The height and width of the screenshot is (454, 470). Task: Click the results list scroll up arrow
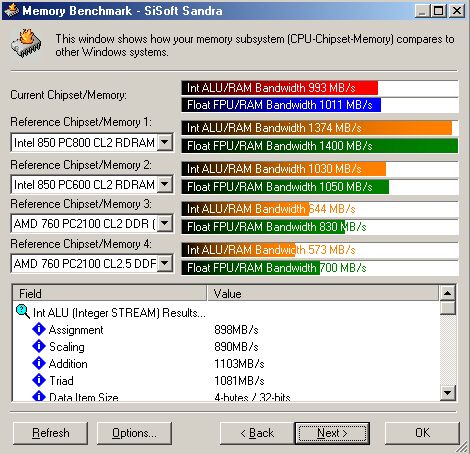448,293
